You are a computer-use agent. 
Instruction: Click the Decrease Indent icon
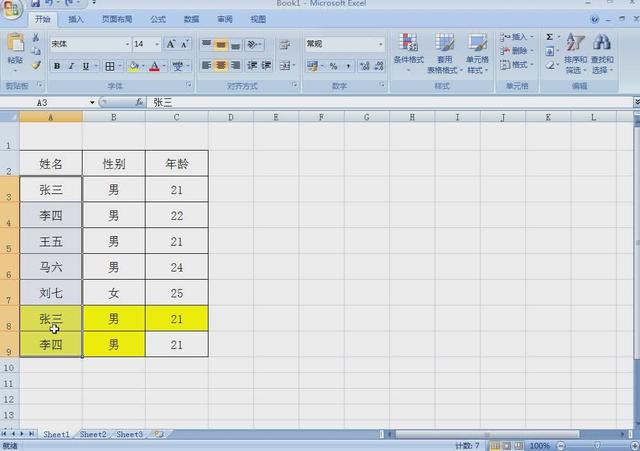tap(253, 65)
